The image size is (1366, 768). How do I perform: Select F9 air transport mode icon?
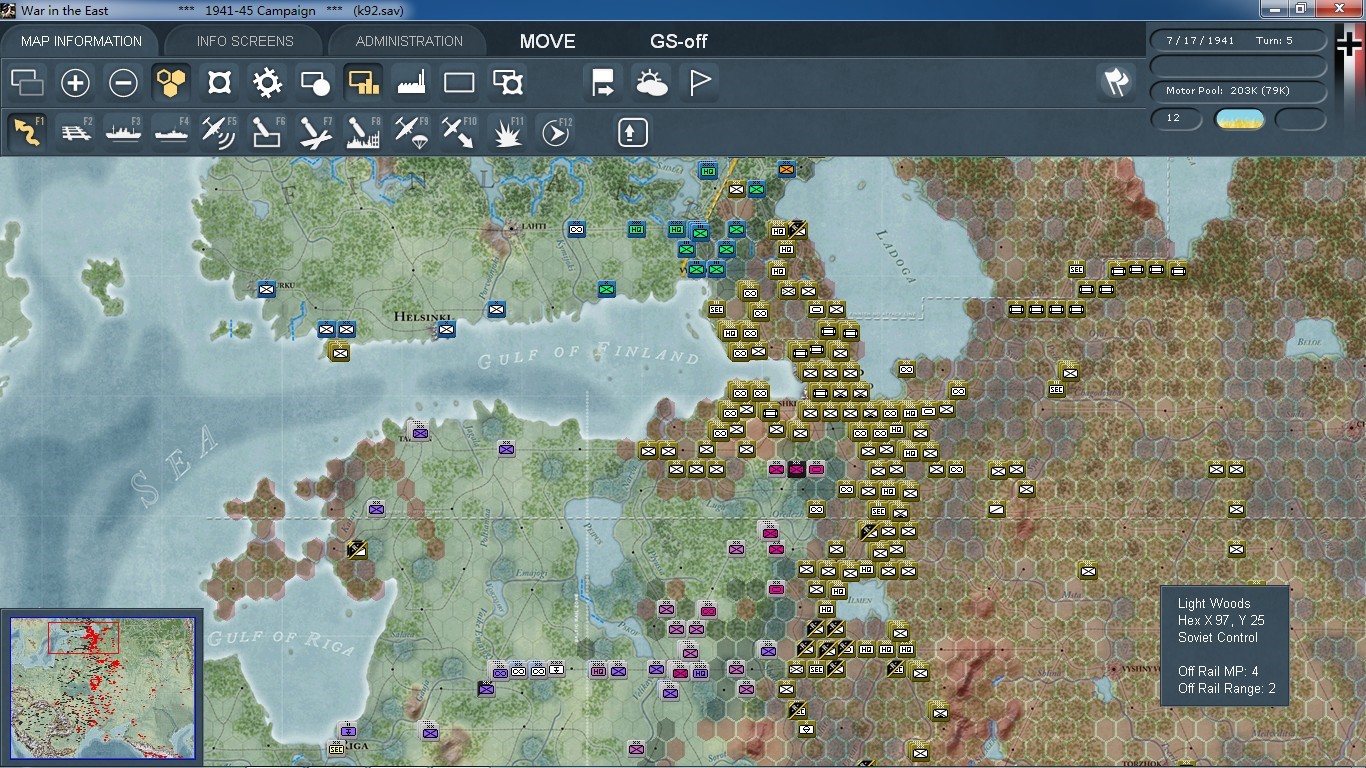(x=412, y=132)
